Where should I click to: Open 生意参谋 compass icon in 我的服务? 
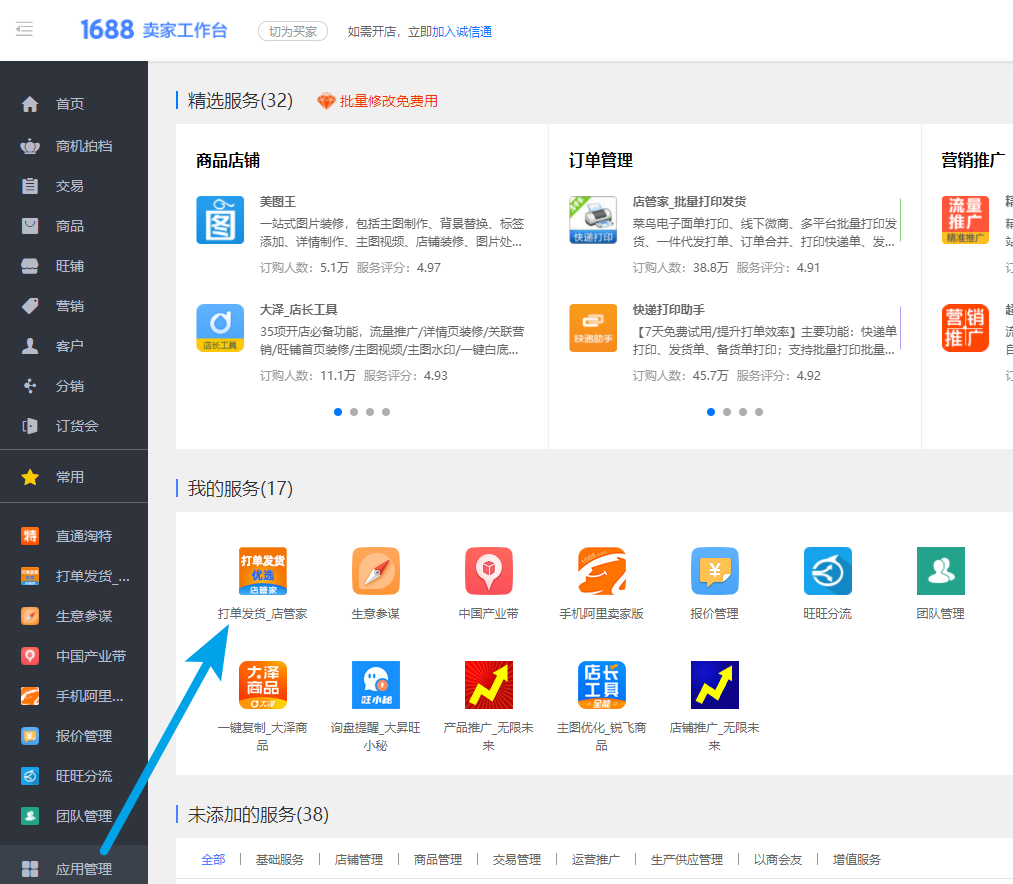pyautogui.click(x=376, y=571)
